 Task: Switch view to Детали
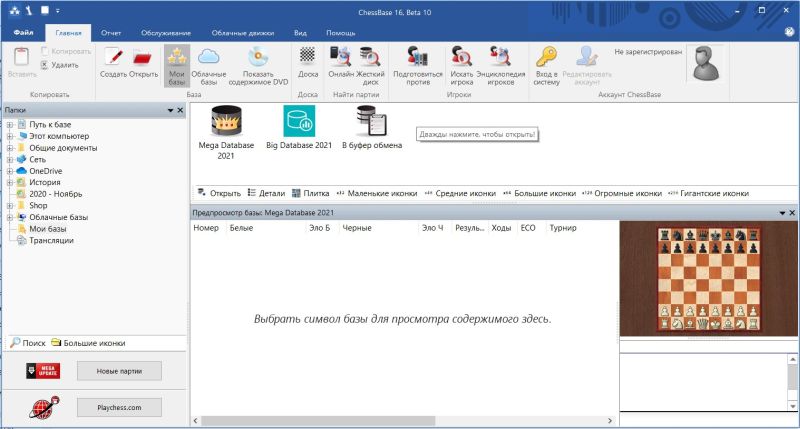[266, 193]
